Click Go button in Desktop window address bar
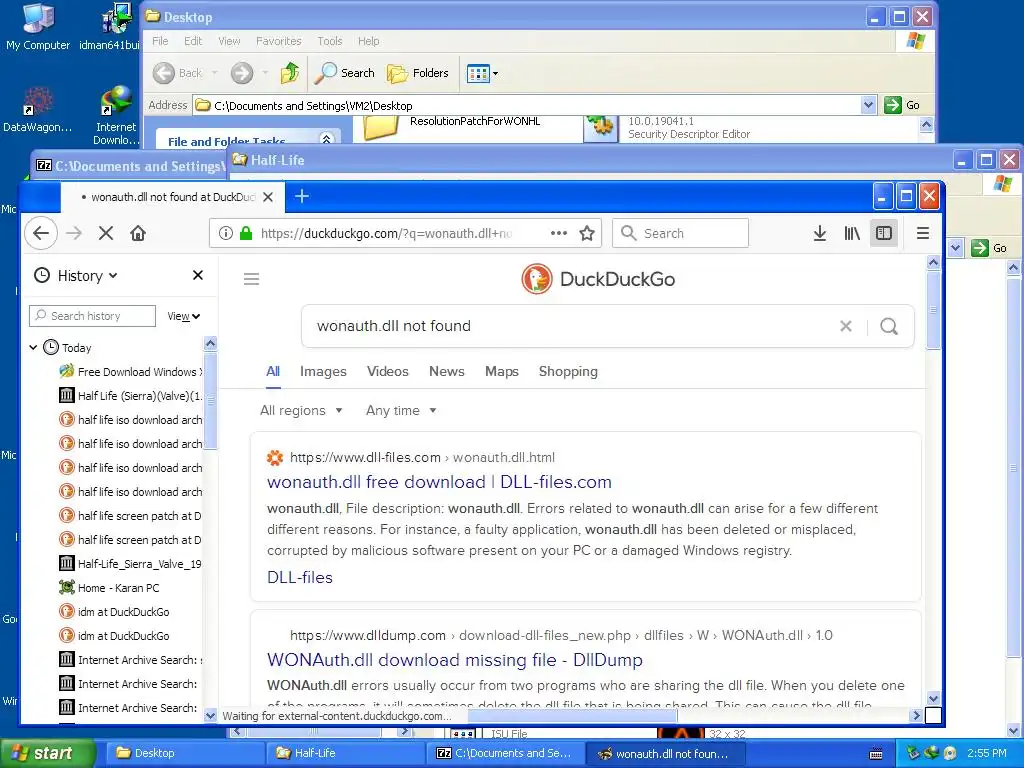 pyautogui.click(x=902, y=104)
